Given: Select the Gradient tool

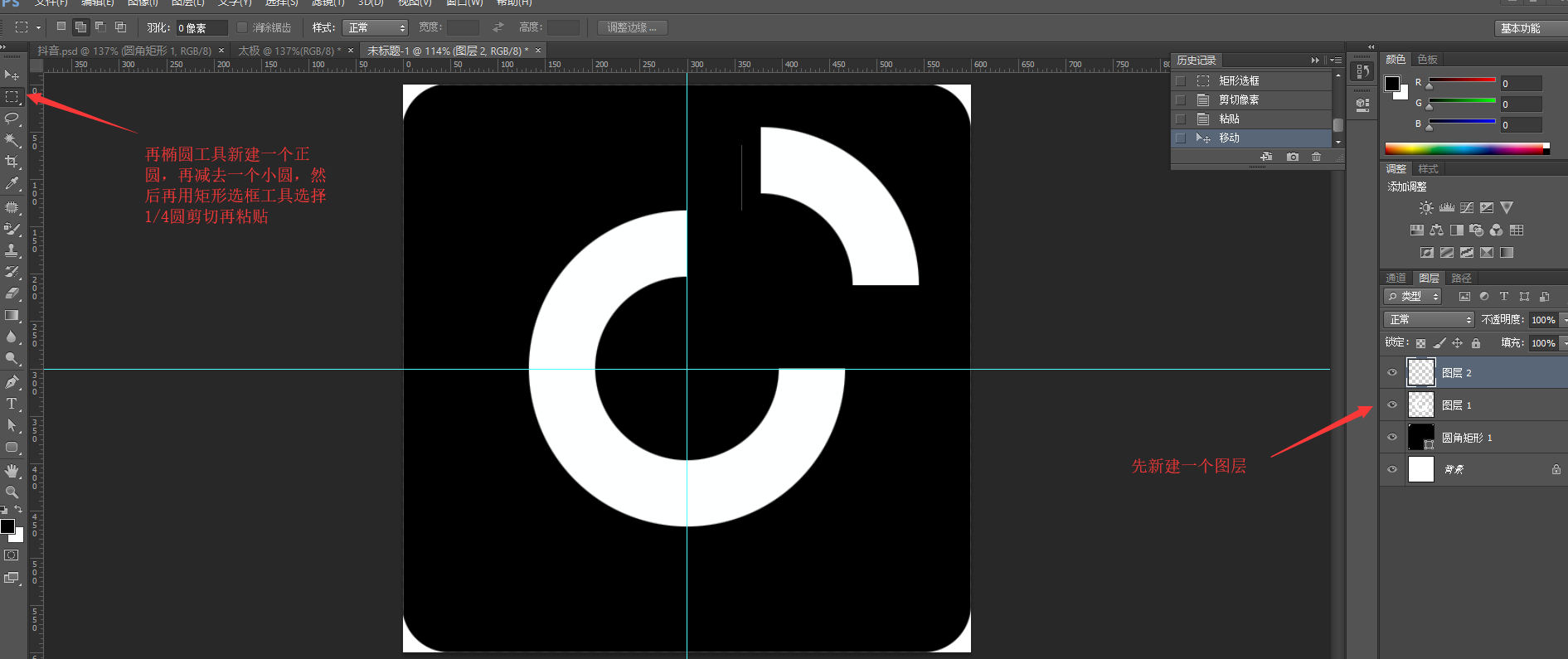Looking at the screenshot, I should point(12,315).
